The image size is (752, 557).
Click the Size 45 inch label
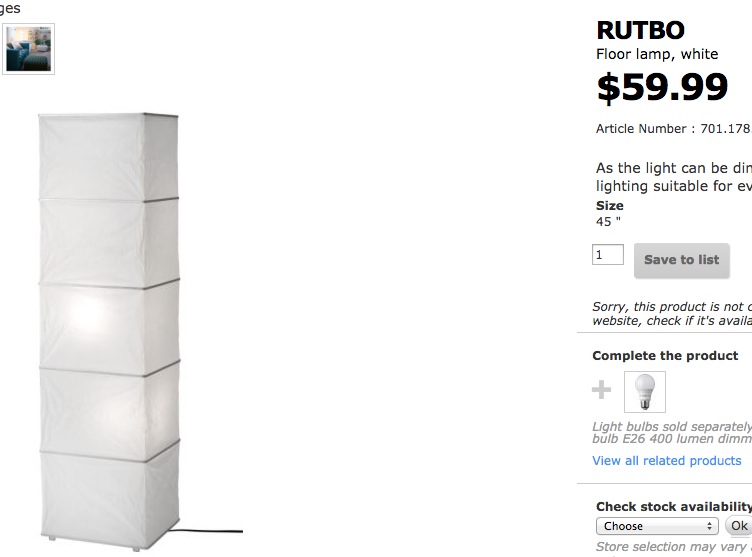coord(609,214)
